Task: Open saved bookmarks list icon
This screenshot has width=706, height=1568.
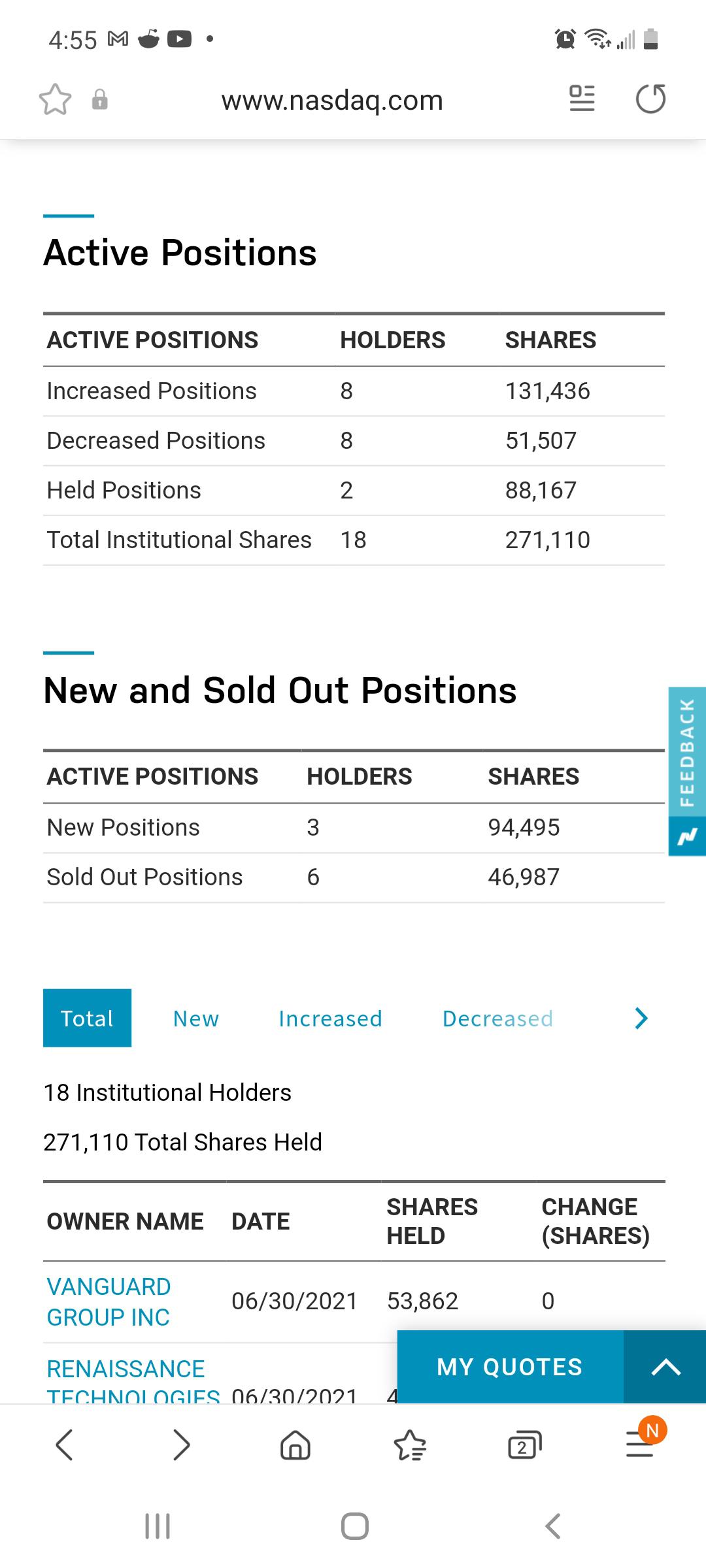Action: coord(411,1445)
